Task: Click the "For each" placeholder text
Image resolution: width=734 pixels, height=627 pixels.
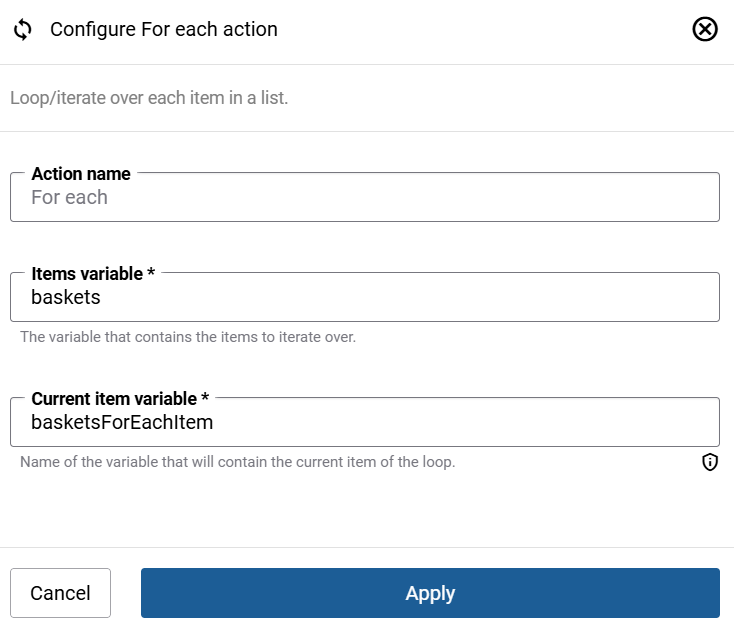Action: 69,198
